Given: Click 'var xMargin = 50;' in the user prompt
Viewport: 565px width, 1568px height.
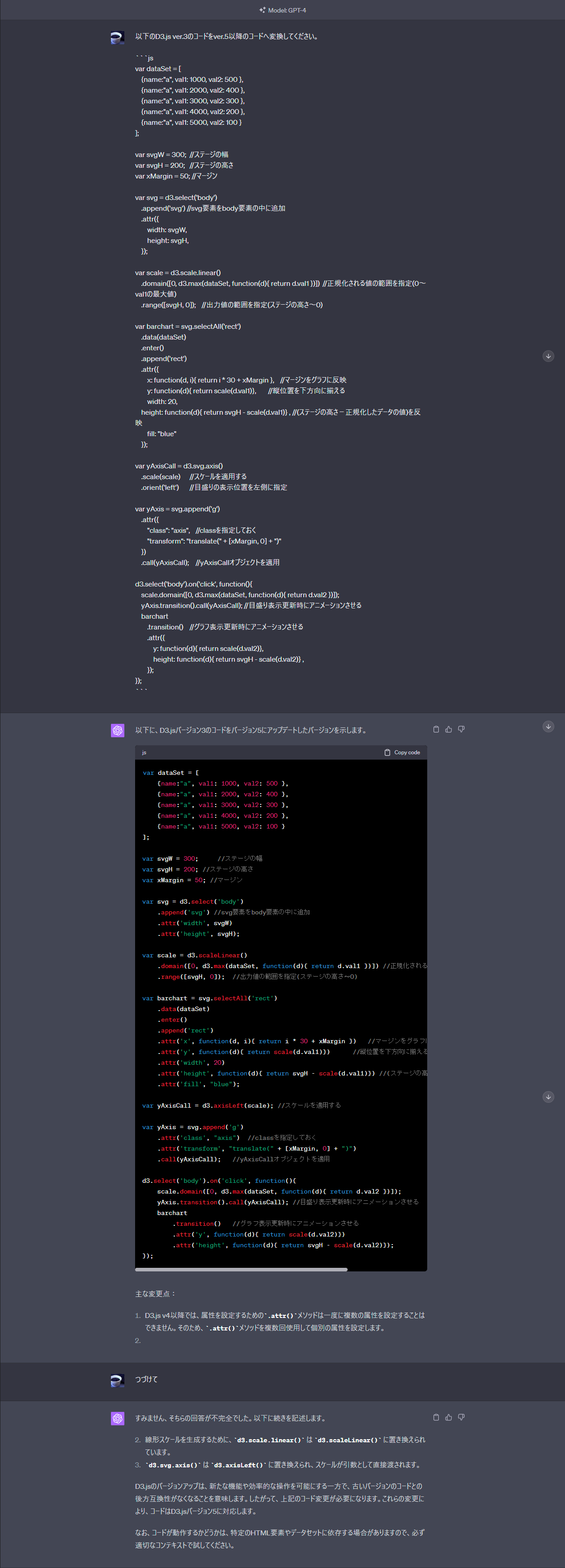Looking at the screenshot, I should pos(162,176).
